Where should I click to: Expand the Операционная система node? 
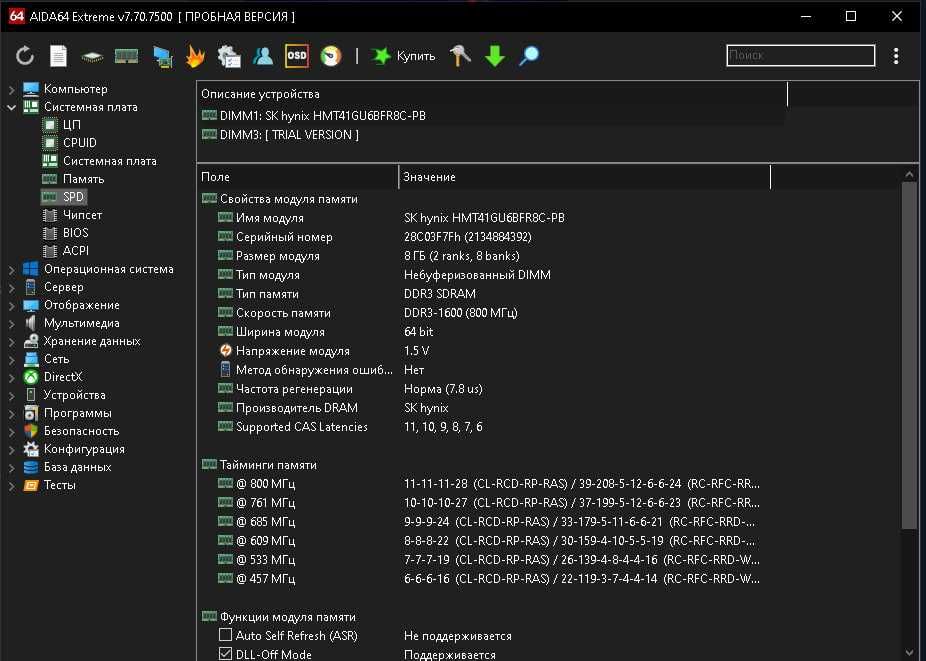tap(11, 270)
